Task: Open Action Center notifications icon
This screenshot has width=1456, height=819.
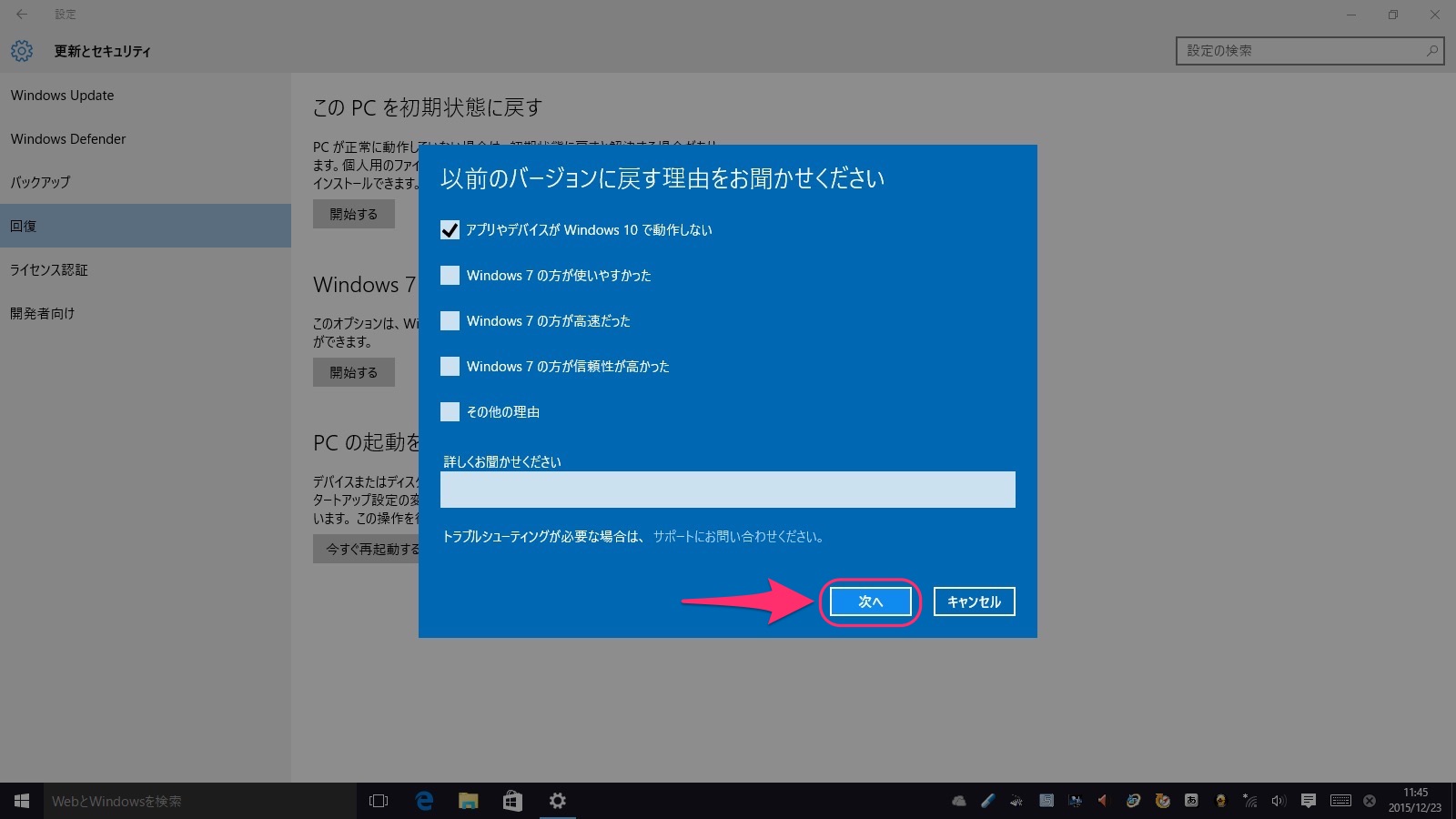Action: 1309,801
